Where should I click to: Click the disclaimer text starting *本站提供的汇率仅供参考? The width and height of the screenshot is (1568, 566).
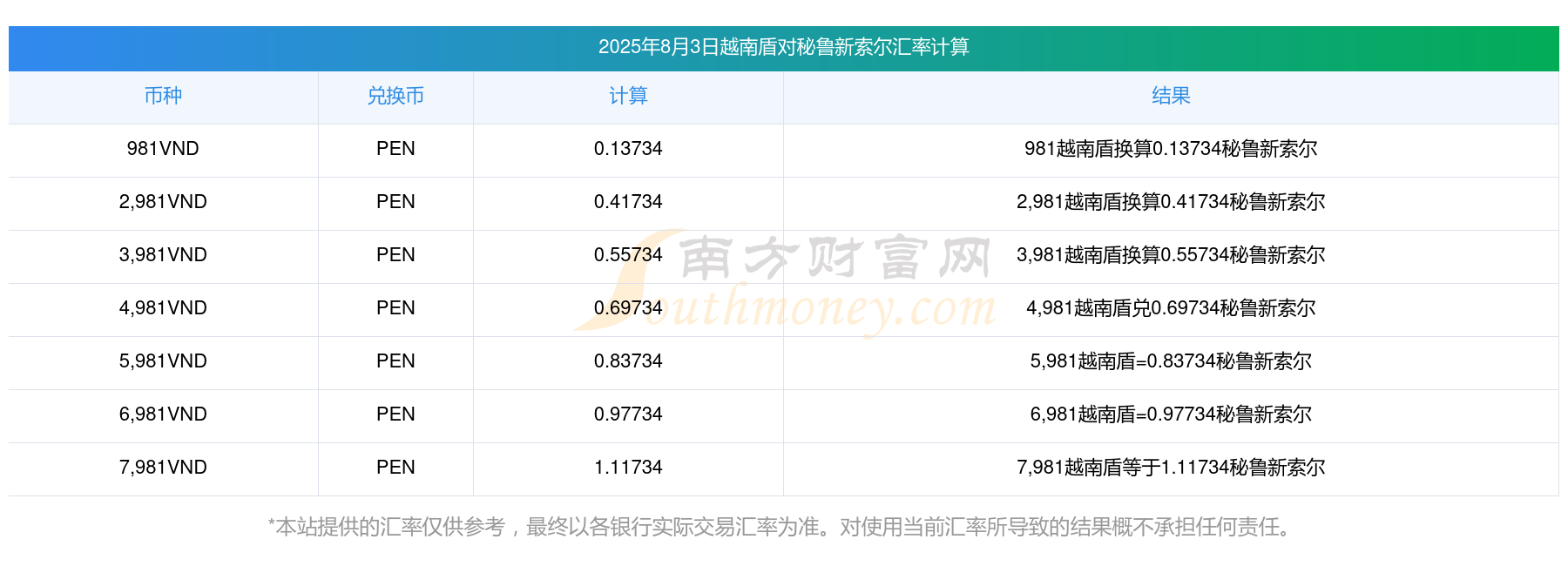coord(783,527)
